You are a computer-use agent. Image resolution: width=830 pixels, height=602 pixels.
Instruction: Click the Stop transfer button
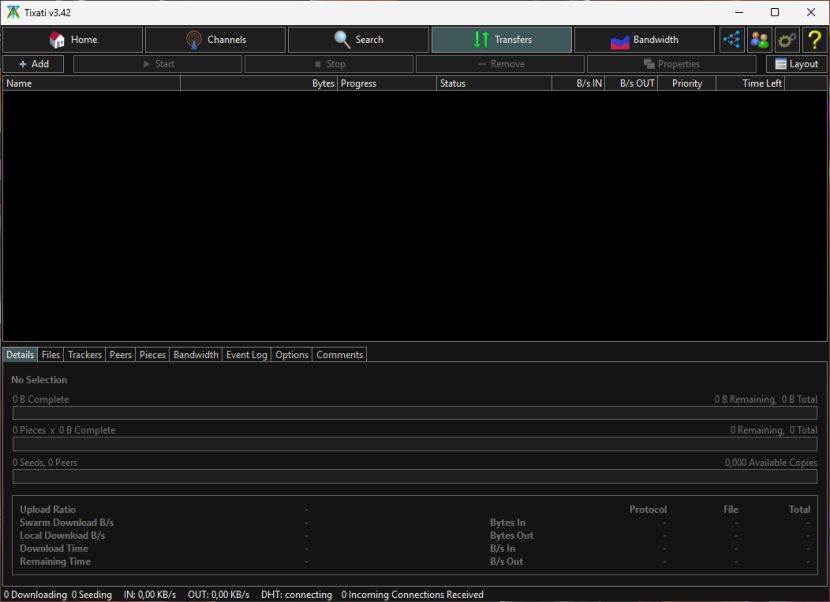pos(329,64)
